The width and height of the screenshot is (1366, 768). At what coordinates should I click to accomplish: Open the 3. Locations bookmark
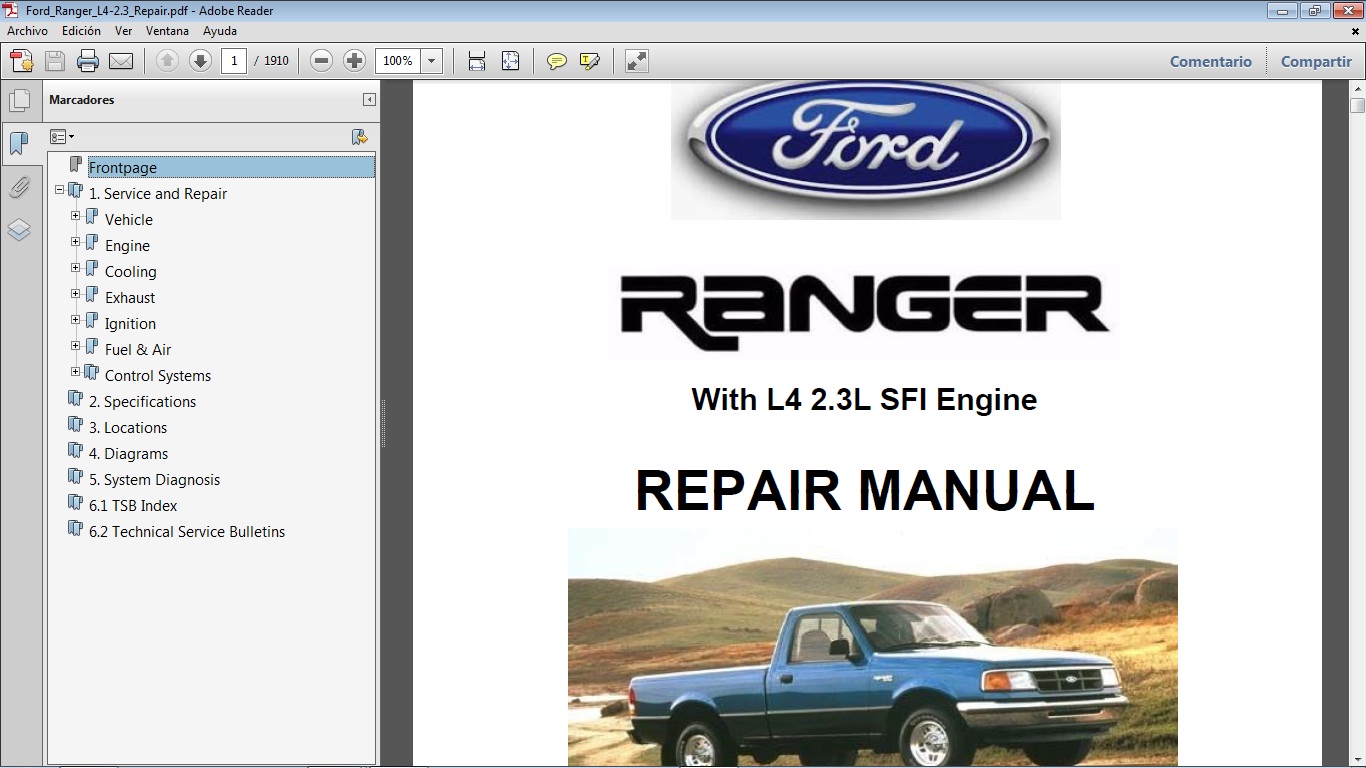click(x=128, y=428)
